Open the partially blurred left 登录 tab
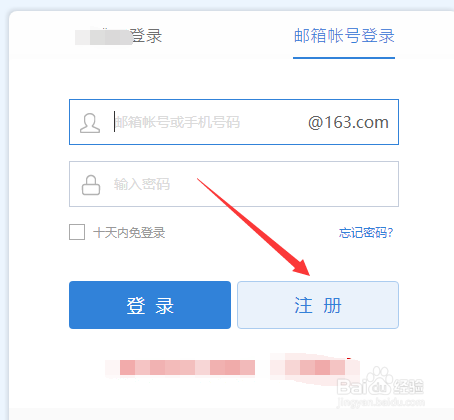Image resolution: width=454 pixels, height=420 pixels. pos(119,36)
